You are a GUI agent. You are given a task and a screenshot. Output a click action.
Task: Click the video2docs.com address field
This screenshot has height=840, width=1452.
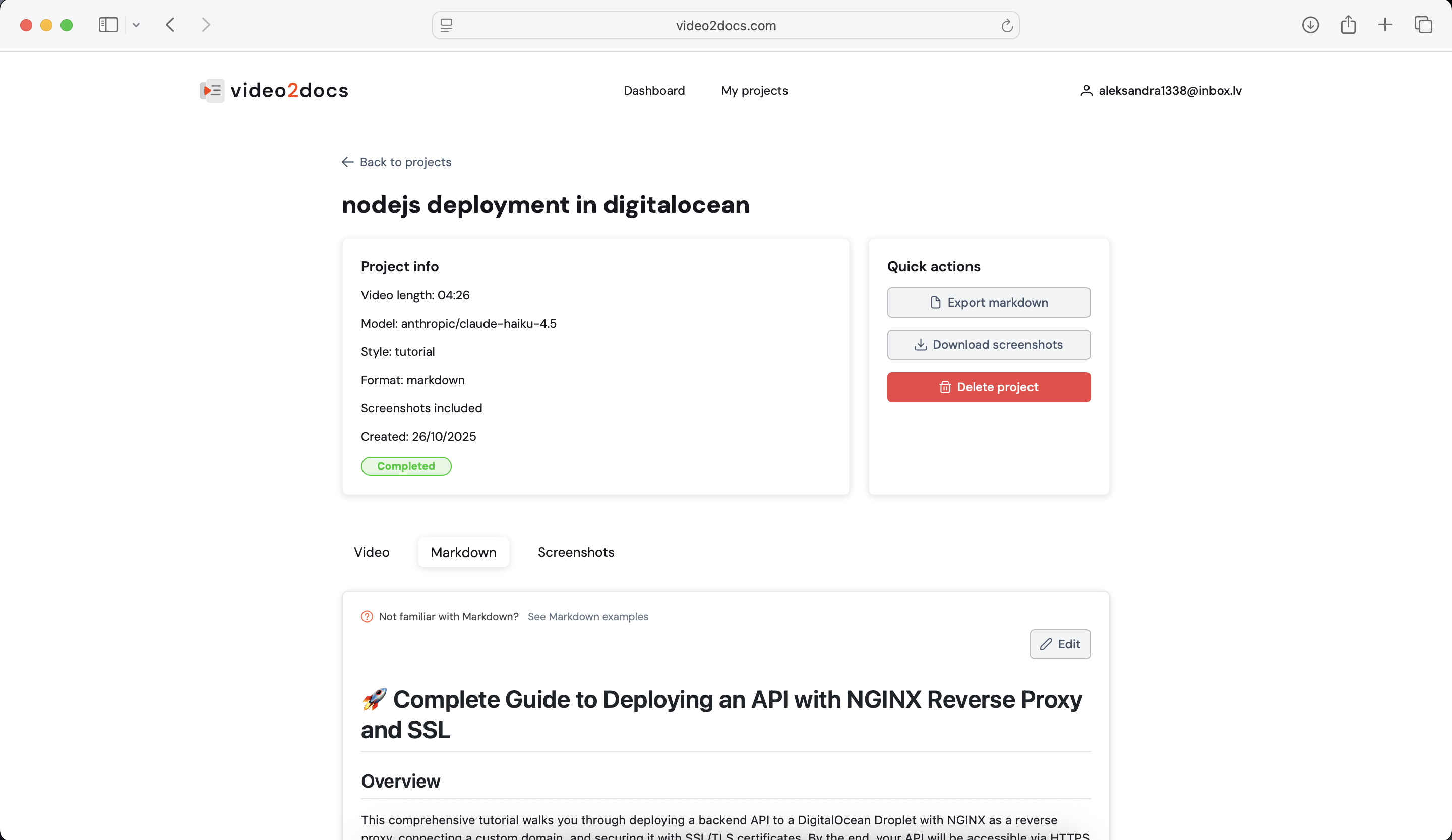(x=725, y=25)
